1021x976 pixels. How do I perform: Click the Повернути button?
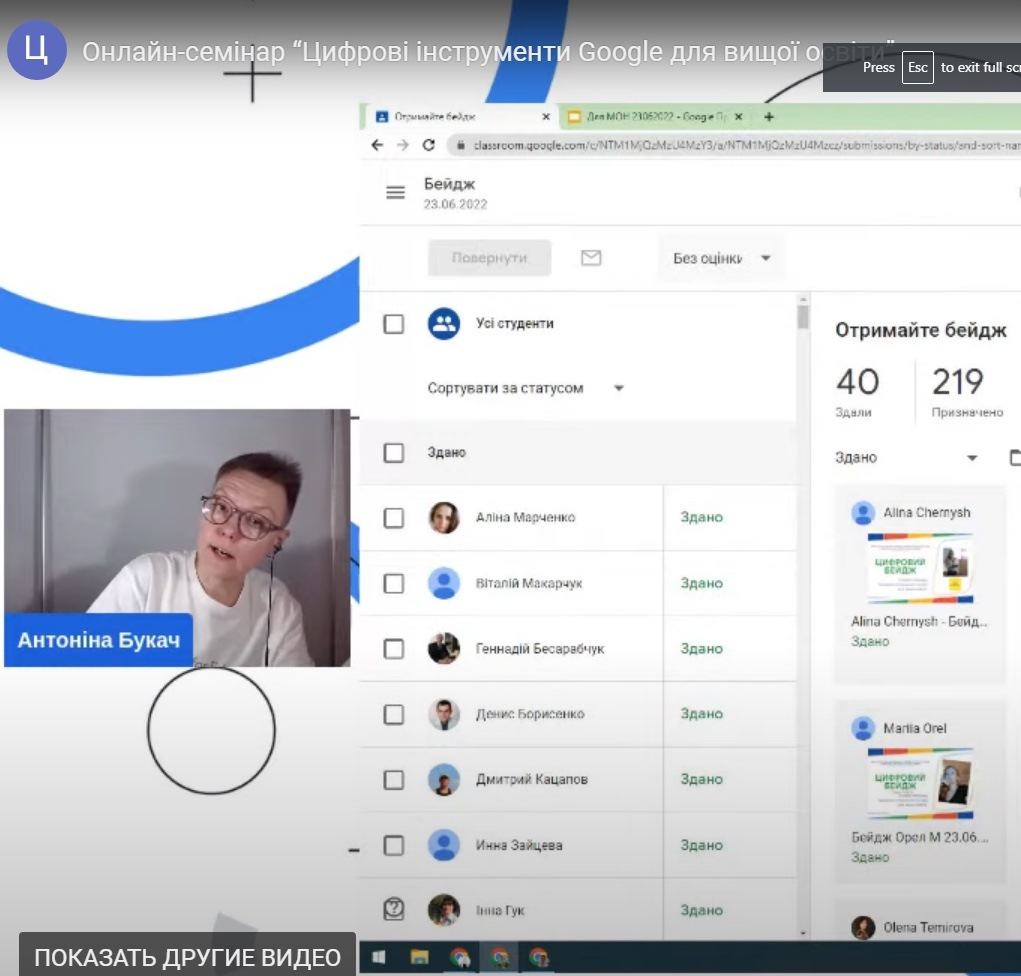point(489,258)
